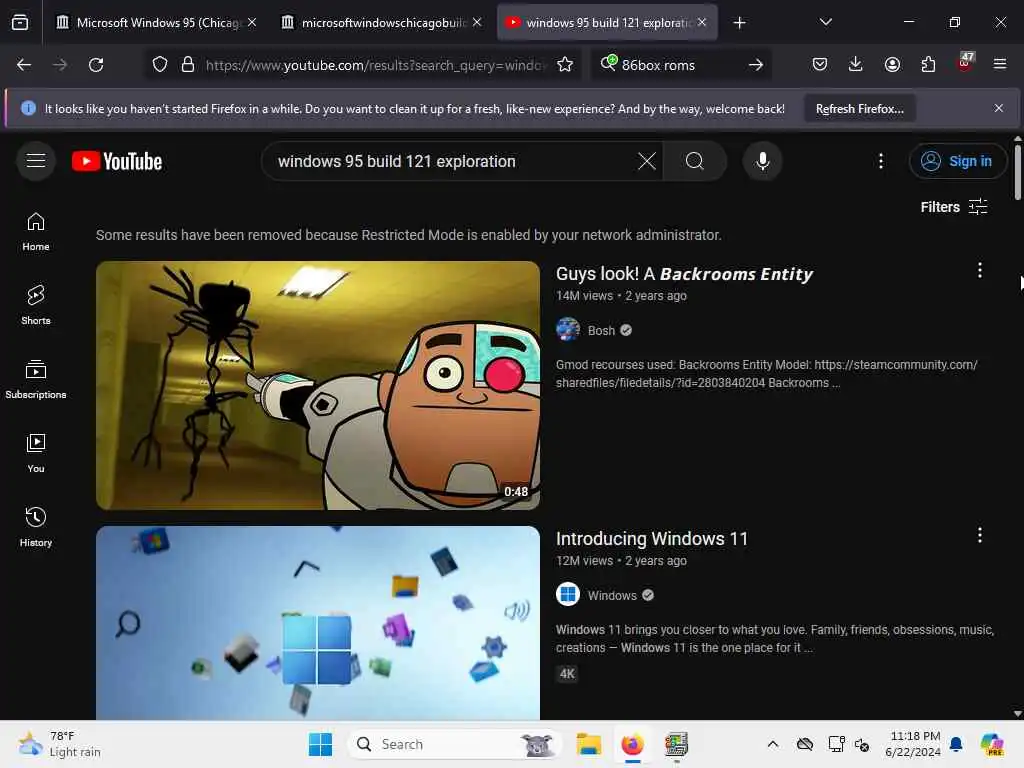Launch Copilot from the taskbar
The height and width of the screenshot is (768, 1024).
pyautogui.click(x=992, y=744)
